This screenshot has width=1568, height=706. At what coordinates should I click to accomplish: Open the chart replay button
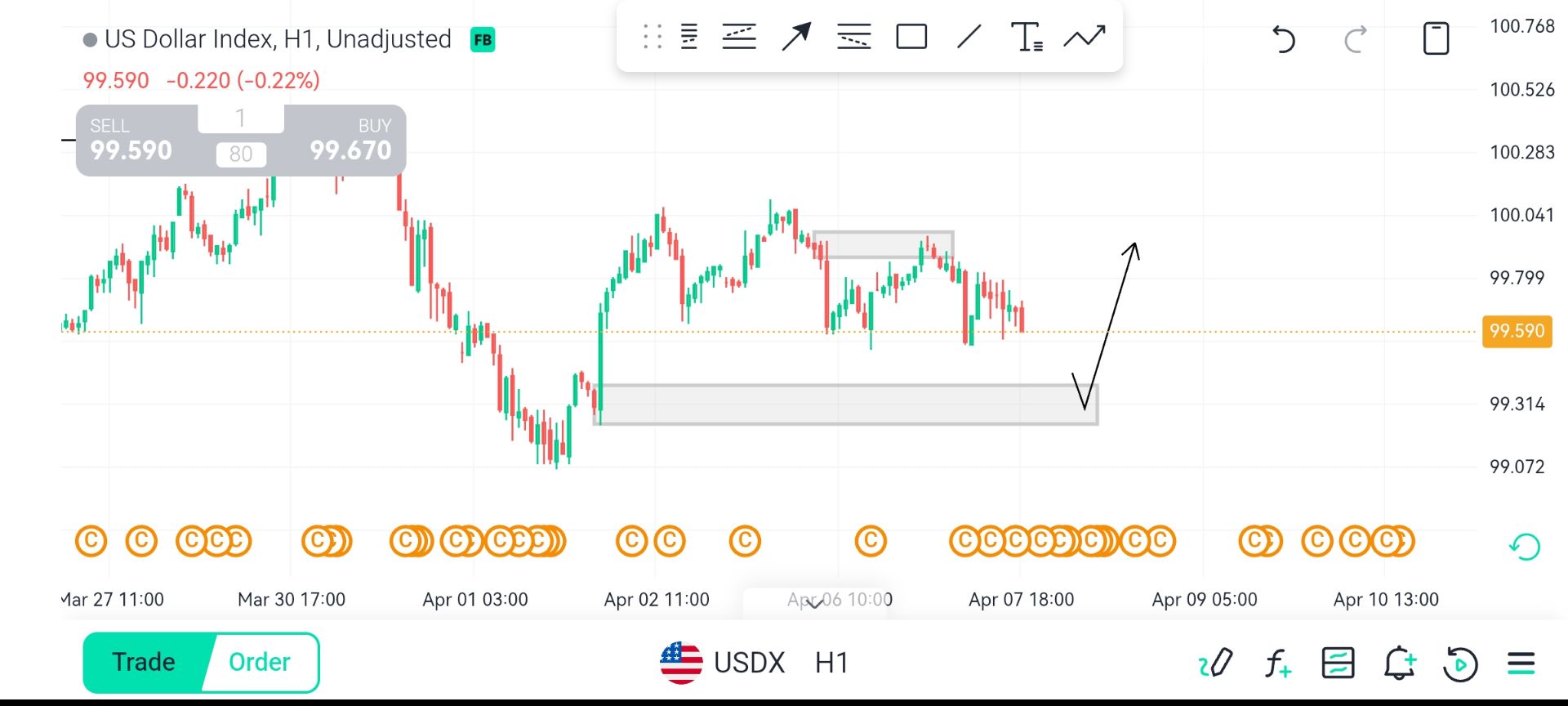click(x=1460, y=663)
